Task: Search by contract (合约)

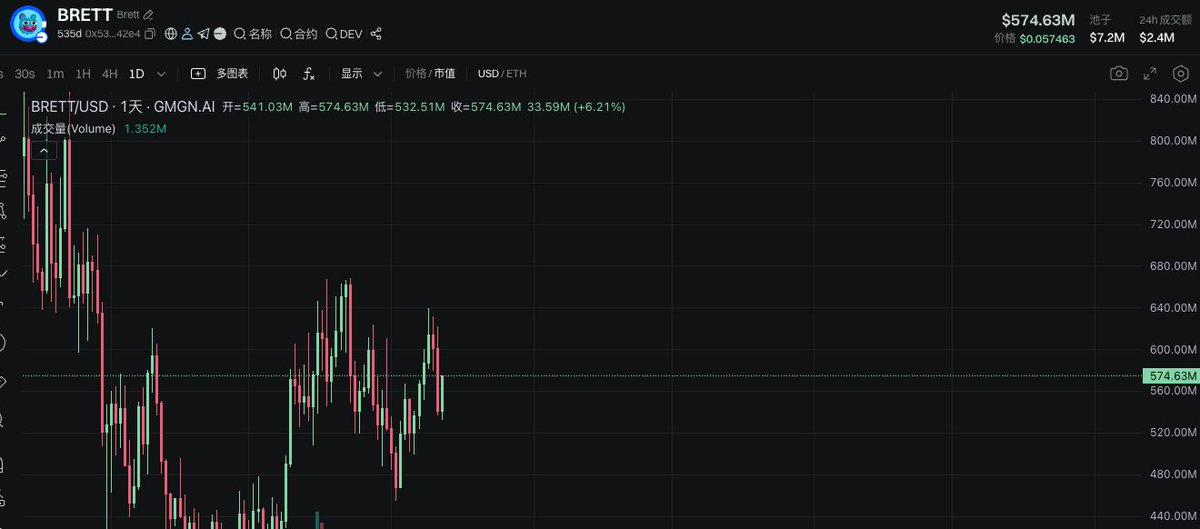Action: coord(299,34)
